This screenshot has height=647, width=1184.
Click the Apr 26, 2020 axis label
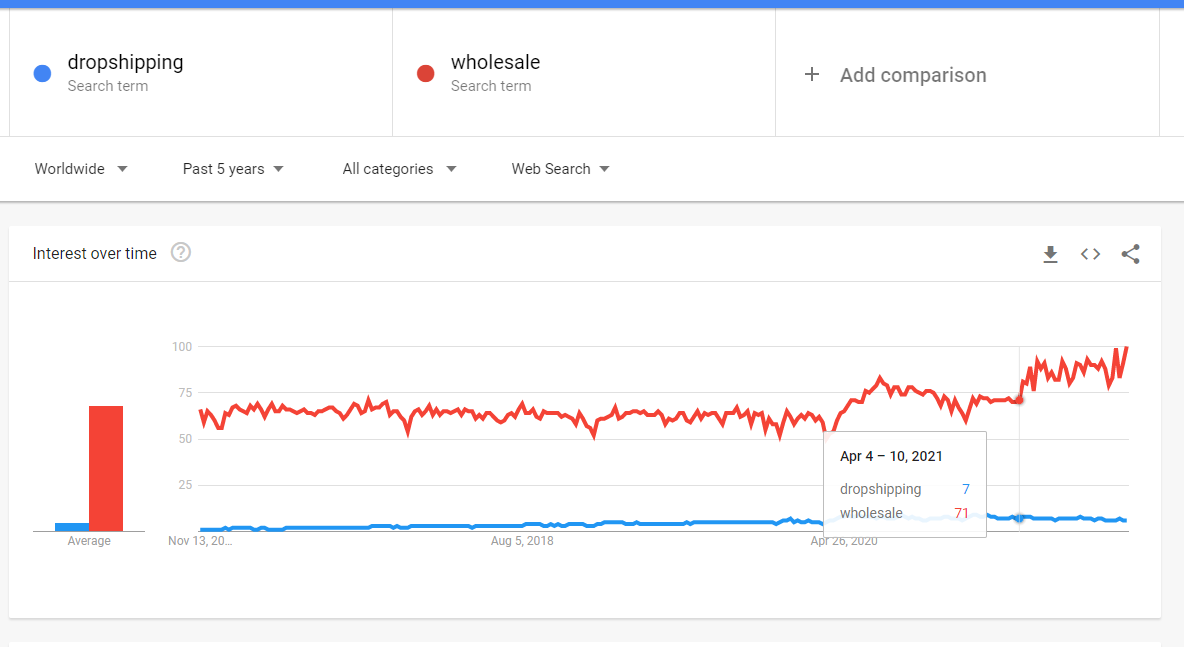point(843,541)
